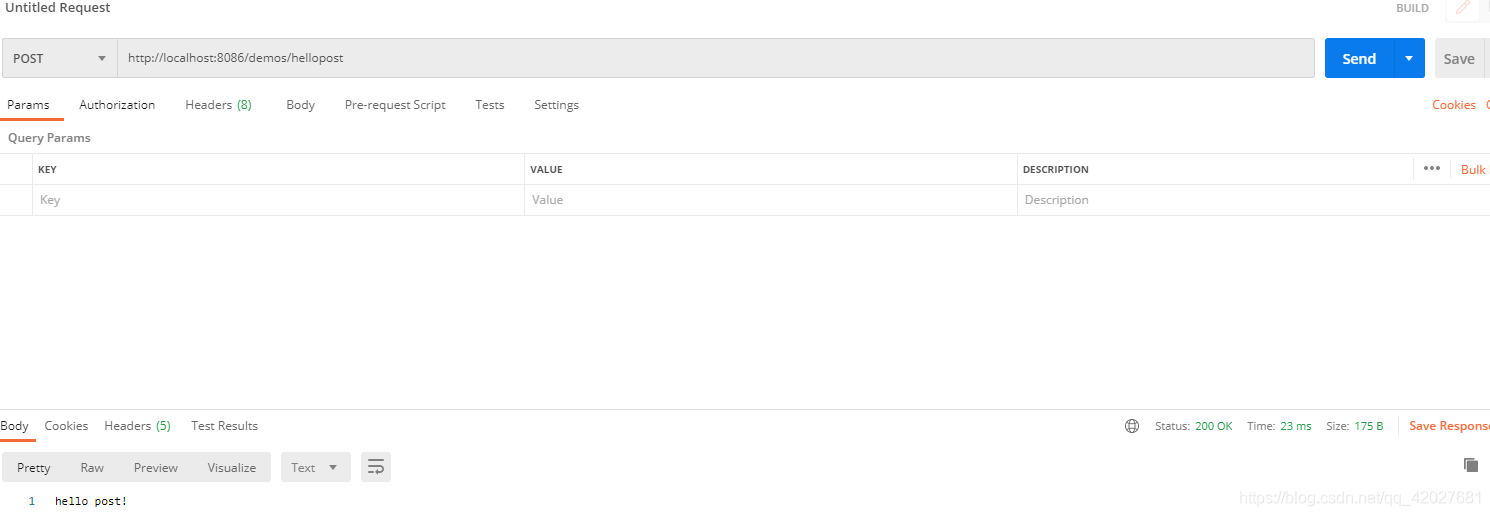Click the VALUE column header
The image size is (1490, 516).
(546, 170)
